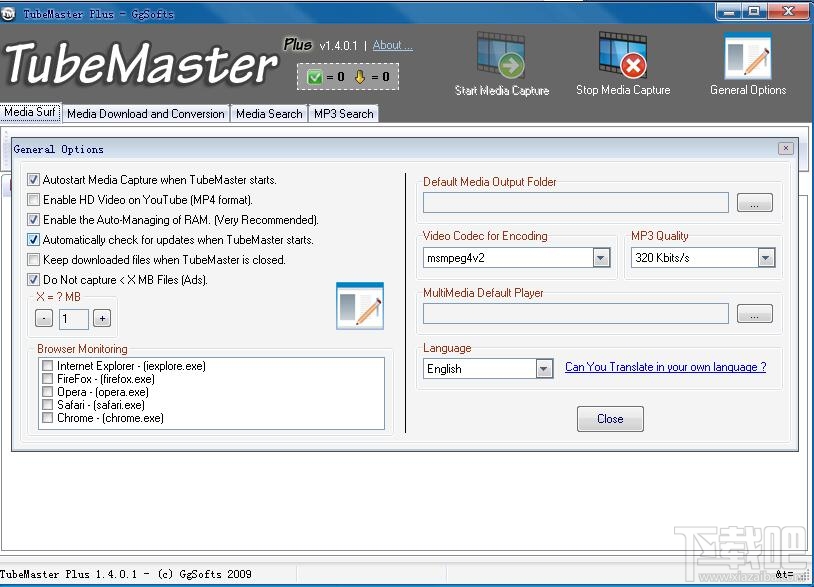Check Internet Explorer browser monitoring
Screen dimensions: 814x587
coord(47,366)
